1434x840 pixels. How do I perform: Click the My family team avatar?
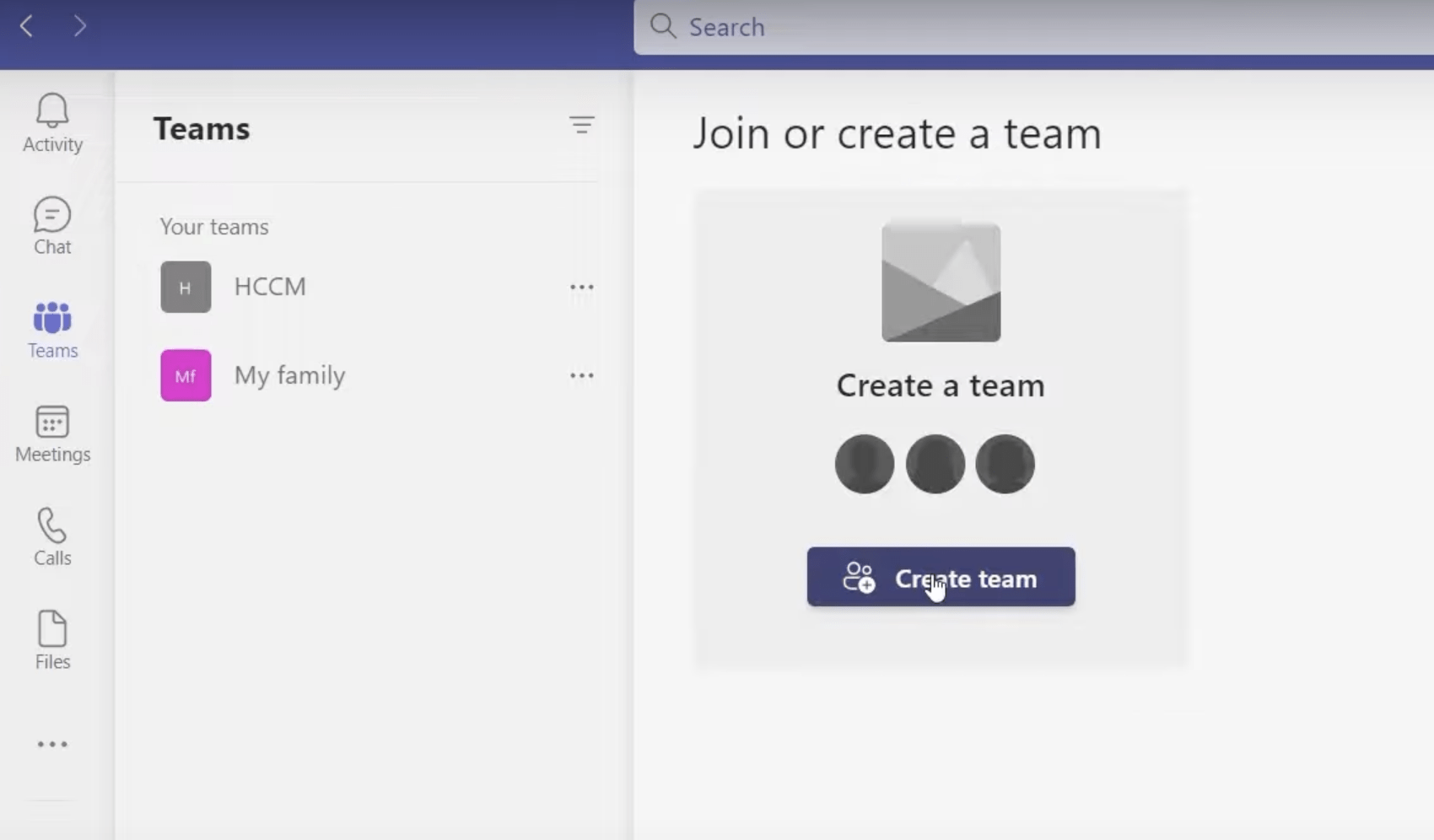click(x=186, y=375)
